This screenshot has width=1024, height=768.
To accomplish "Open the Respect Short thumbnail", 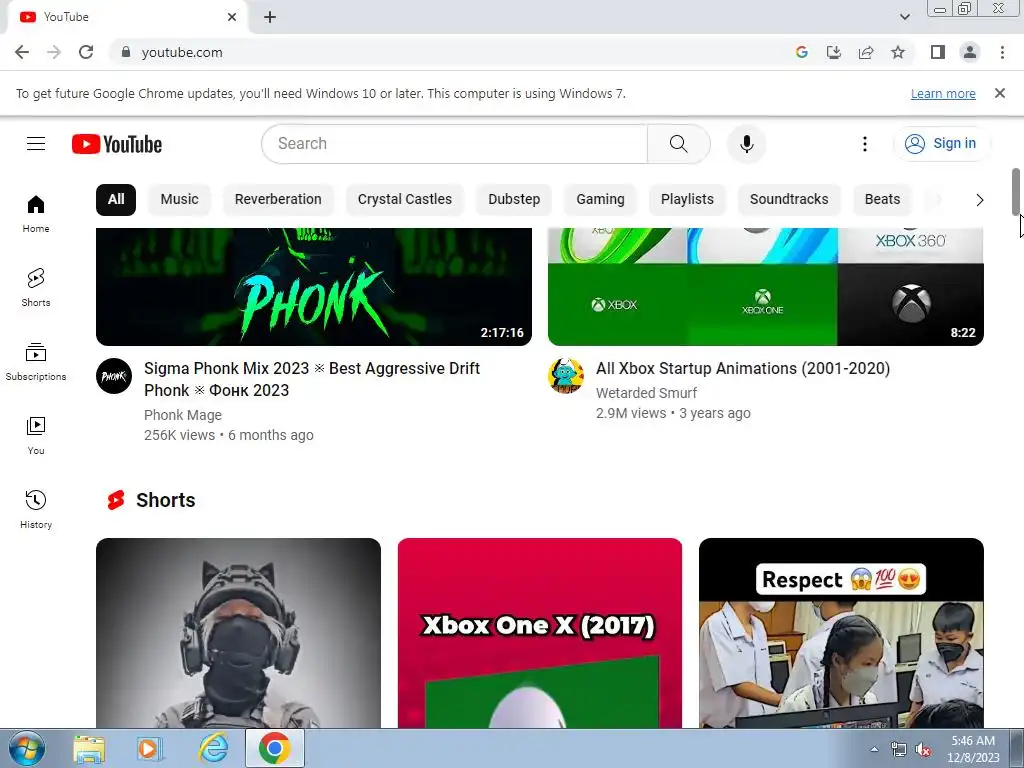I will 841,633.
